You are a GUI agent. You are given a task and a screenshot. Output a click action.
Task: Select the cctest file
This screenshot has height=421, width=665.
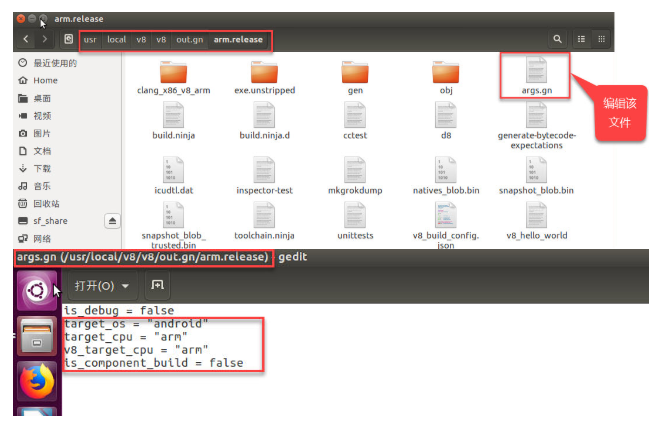point(355,121)
